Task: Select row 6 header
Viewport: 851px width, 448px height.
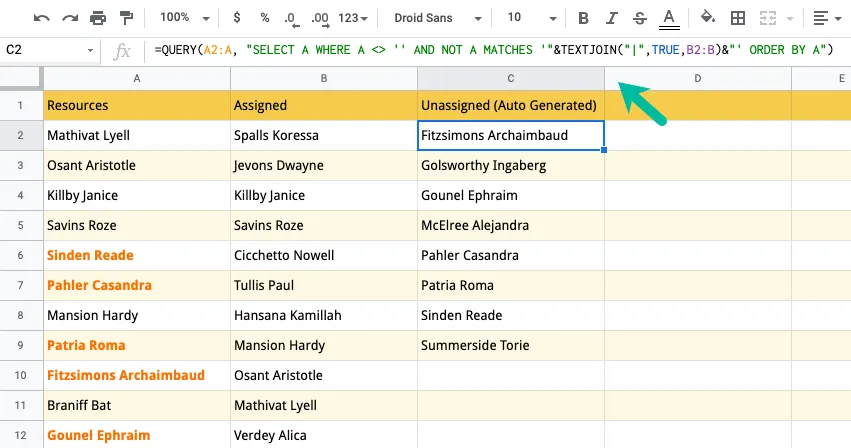Action: pos(21,255)
